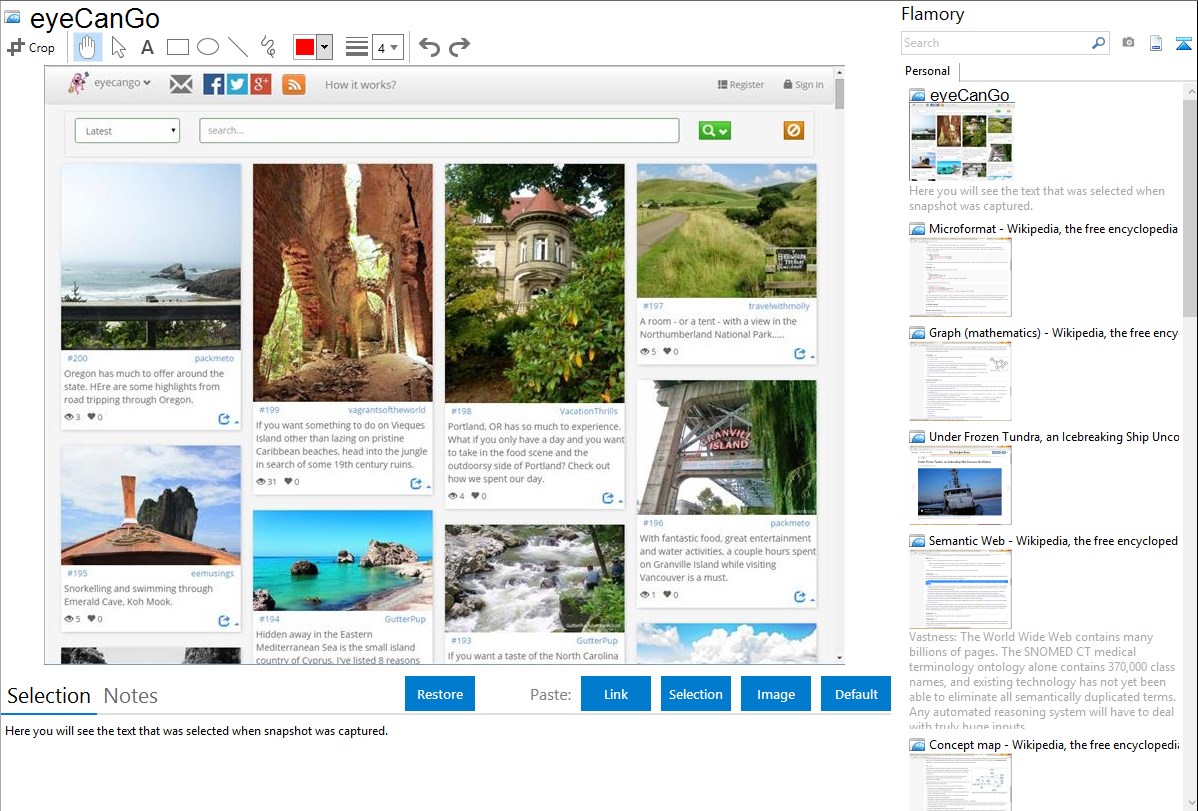Click the packmeto username on post #200
The width and height of the screenshot is (1198, 811).
click(214, 358)
